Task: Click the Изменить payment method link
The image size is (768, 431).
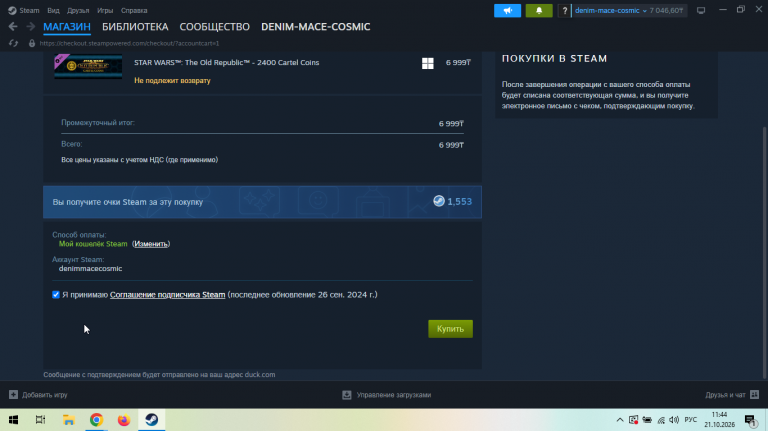Action: [x=151, y=244]
